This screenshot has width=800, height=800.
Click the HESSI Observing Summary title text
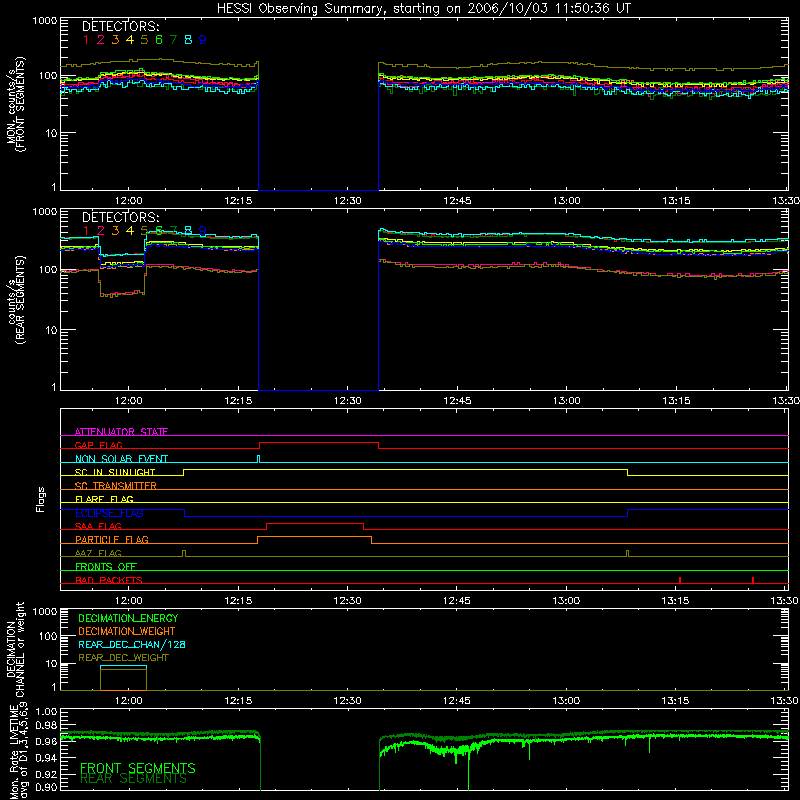pos(424,9)
